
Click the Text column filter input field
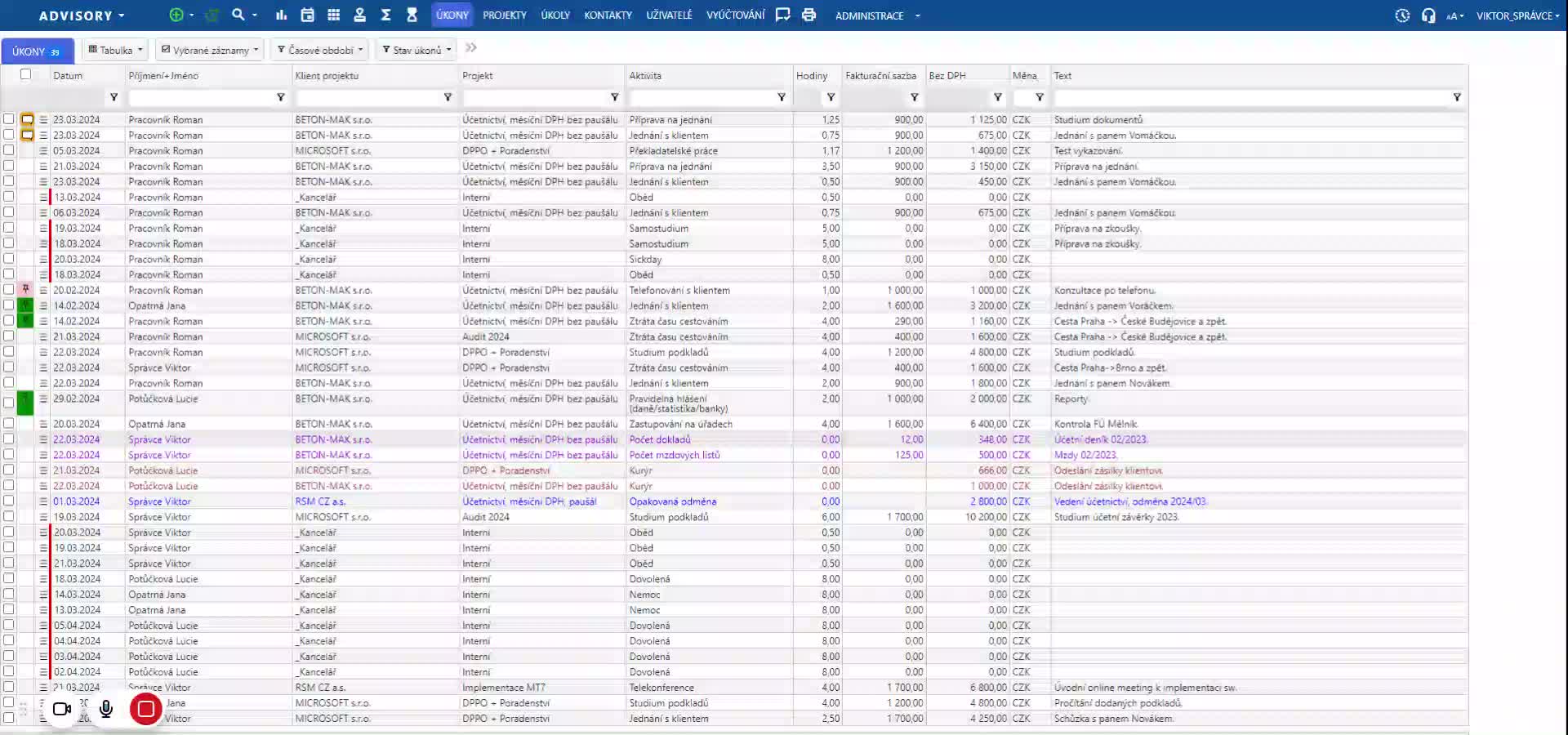point(1249,97)
